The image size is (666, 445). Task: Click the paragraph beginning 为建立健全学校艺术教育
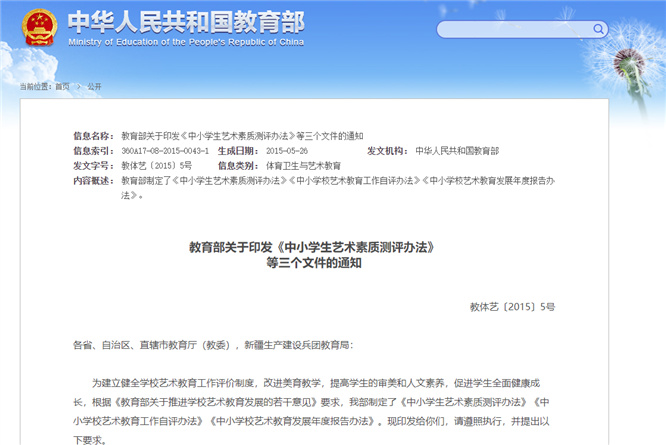(x=311, y=411)
